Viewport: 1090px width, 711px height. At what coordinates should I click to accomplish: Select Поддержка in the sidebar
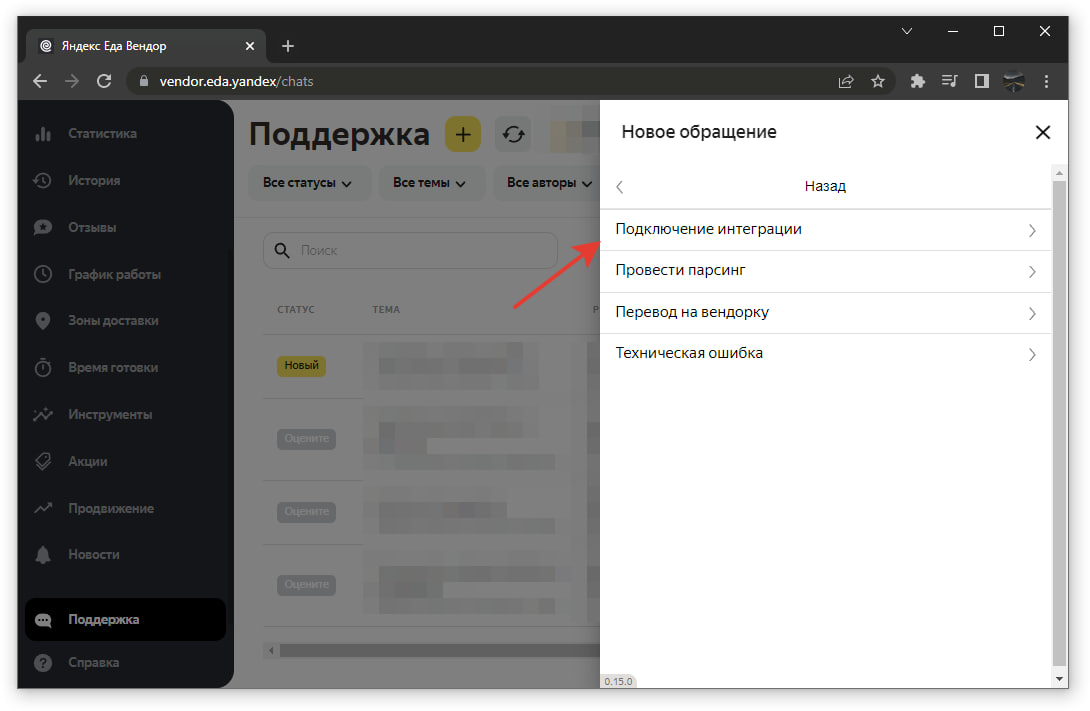point(125,619)
